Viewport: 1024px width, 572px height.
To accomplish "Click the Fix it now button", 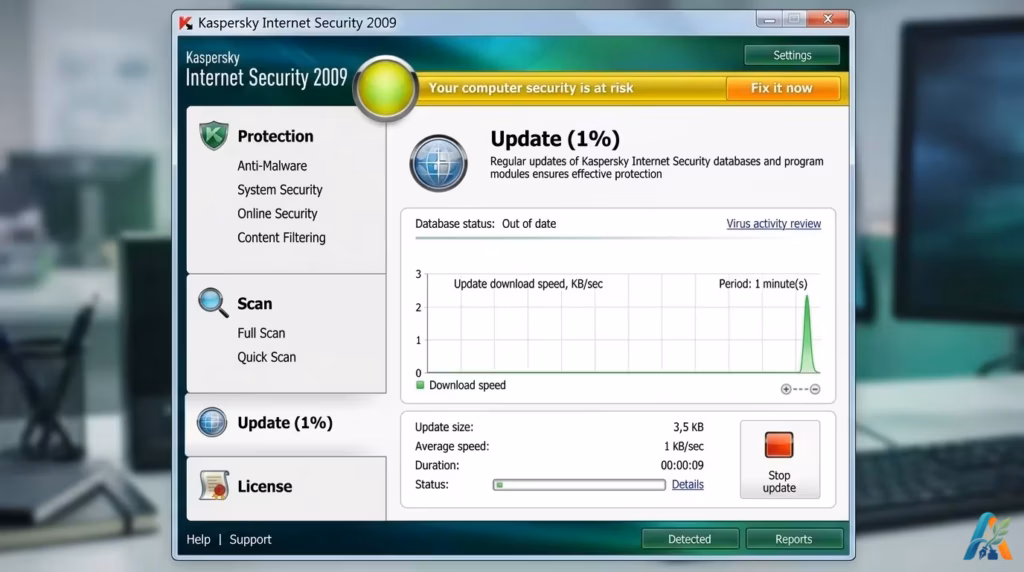I will (x=782, y=88).
